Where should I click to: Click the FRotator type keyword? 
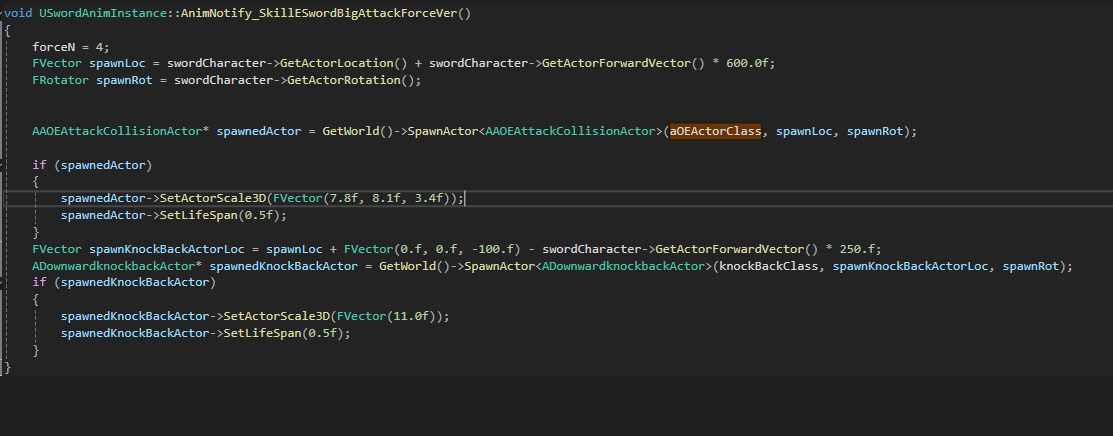60,80
